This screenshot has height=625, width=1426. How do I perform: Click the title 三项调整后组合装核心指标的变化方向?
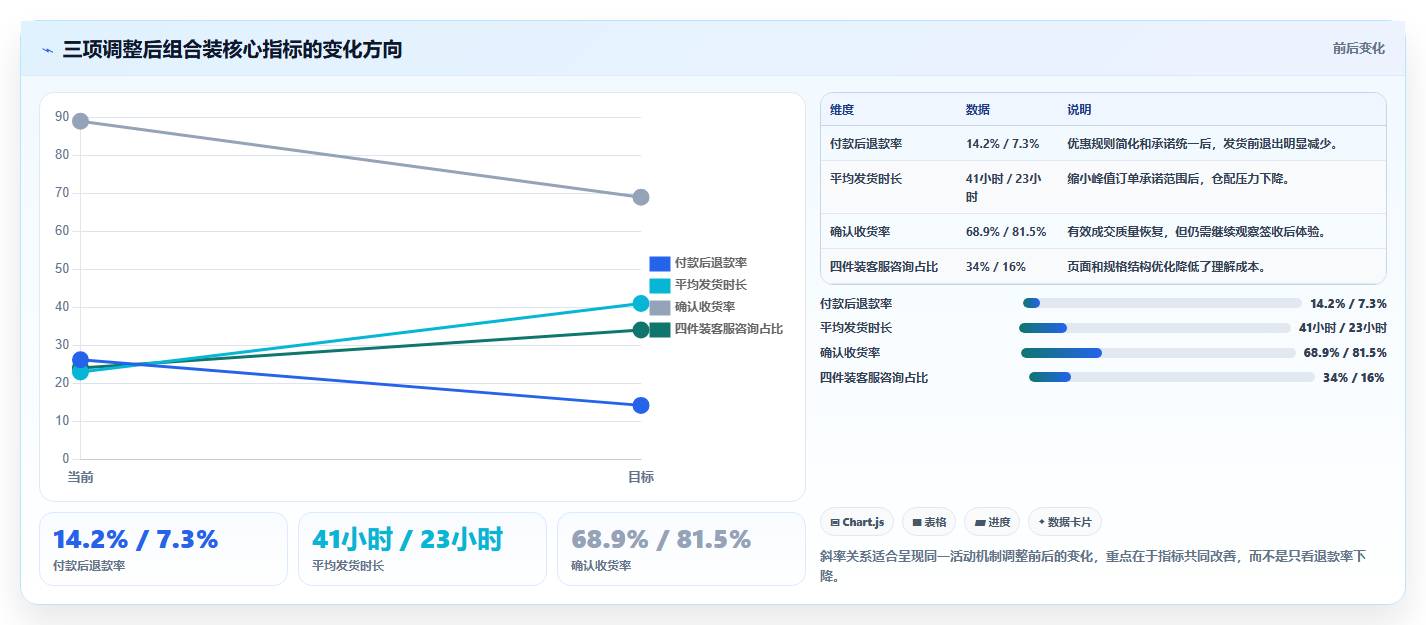232,49
